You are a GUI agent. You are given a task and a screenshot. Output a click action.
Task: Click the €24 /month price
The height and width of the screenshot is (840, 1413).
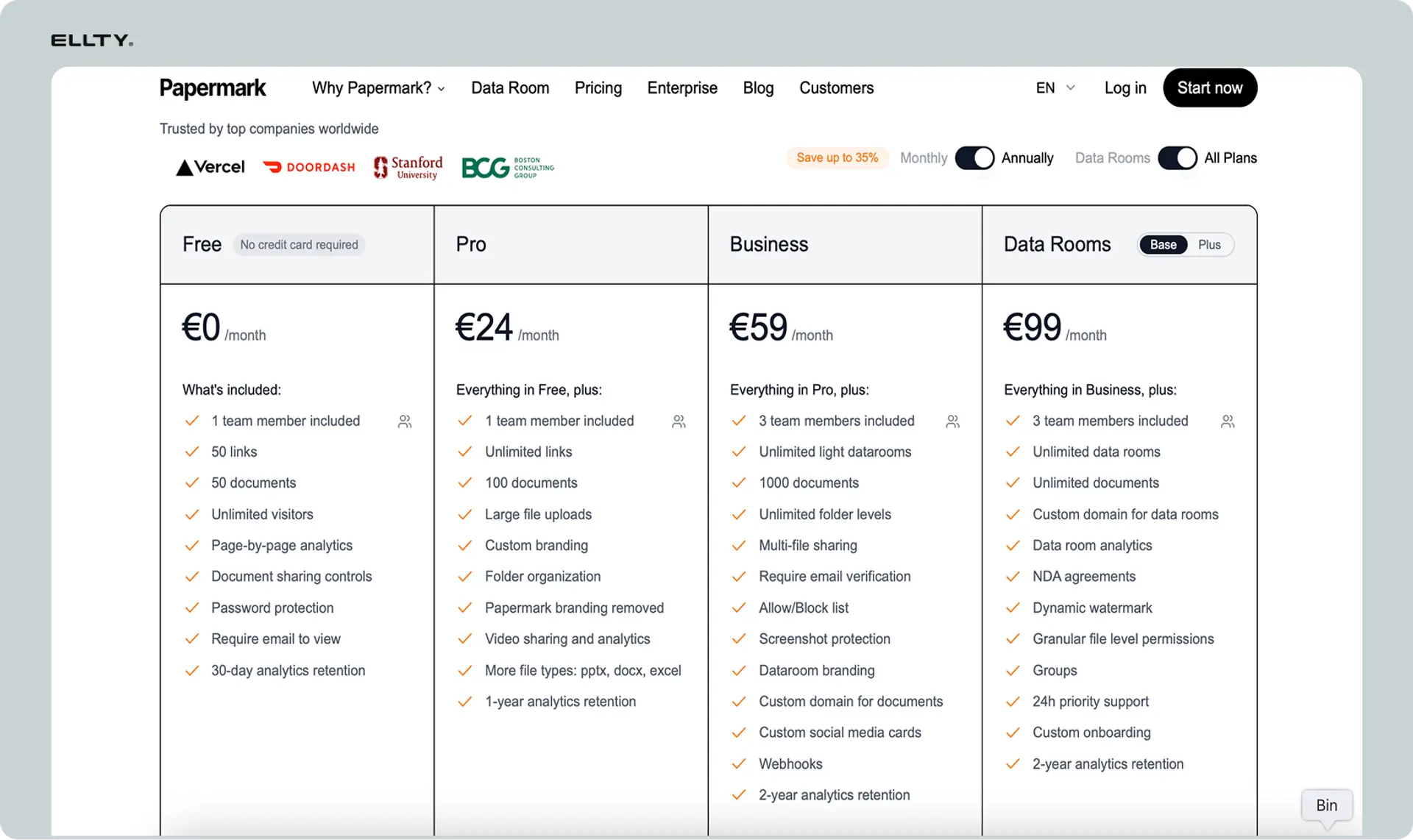tap(507, 328)
